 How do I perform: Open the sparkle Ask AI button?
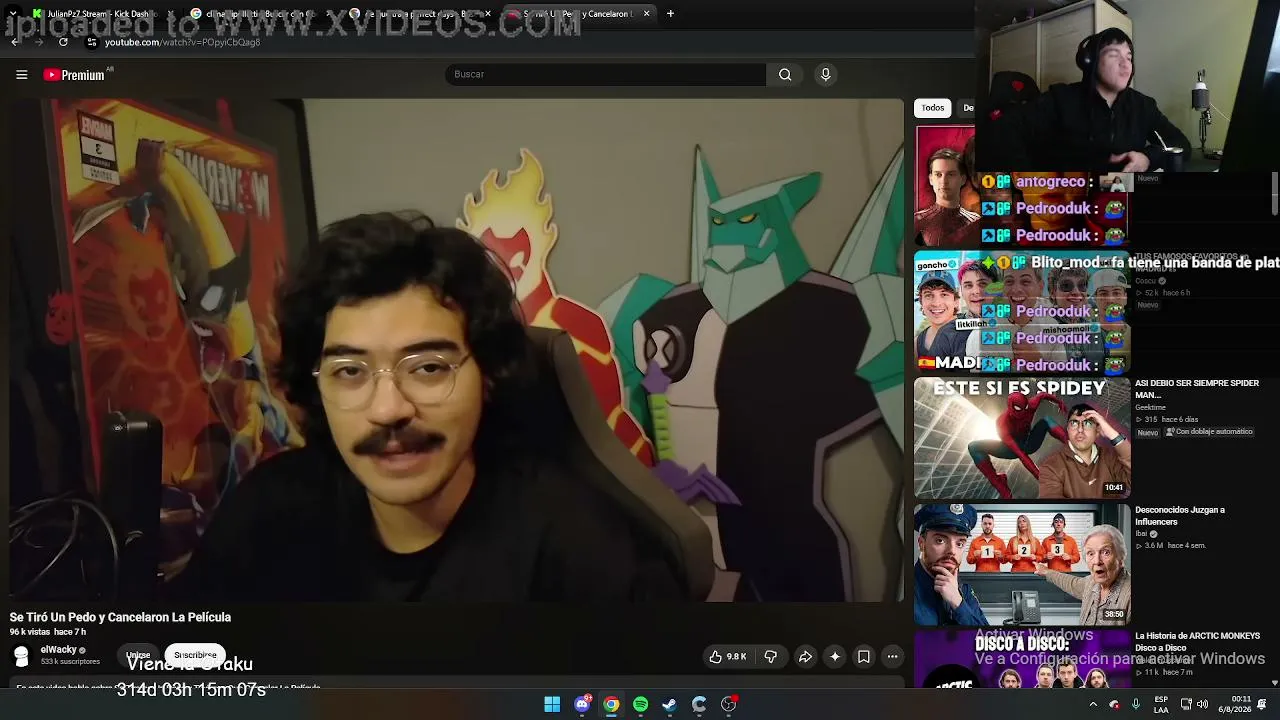coord(835,657)
